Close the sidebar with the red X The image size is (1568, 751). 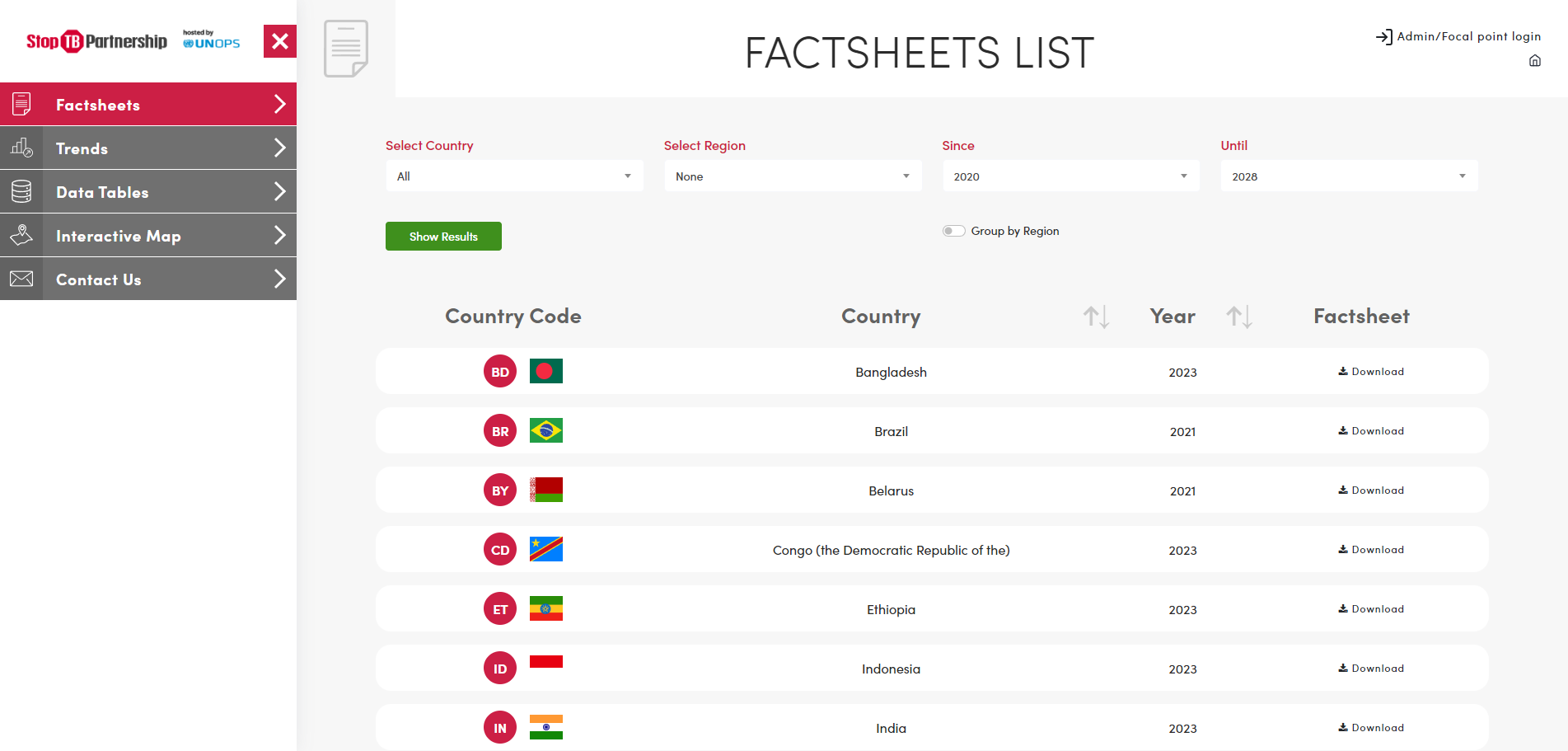tap(279, 41)
